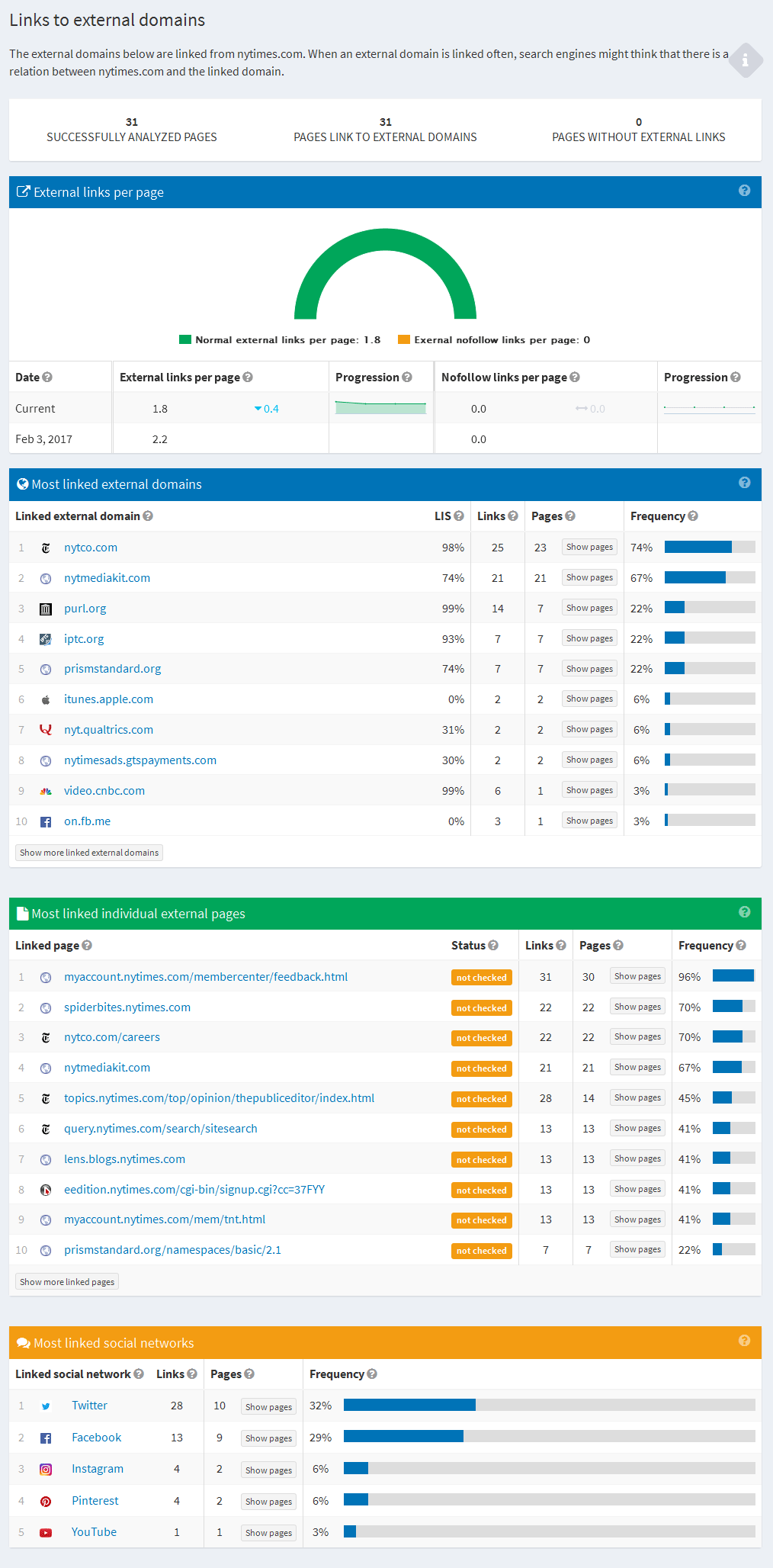Click the external links progression sparkline

pyautogui.click(x=380, y=407)
